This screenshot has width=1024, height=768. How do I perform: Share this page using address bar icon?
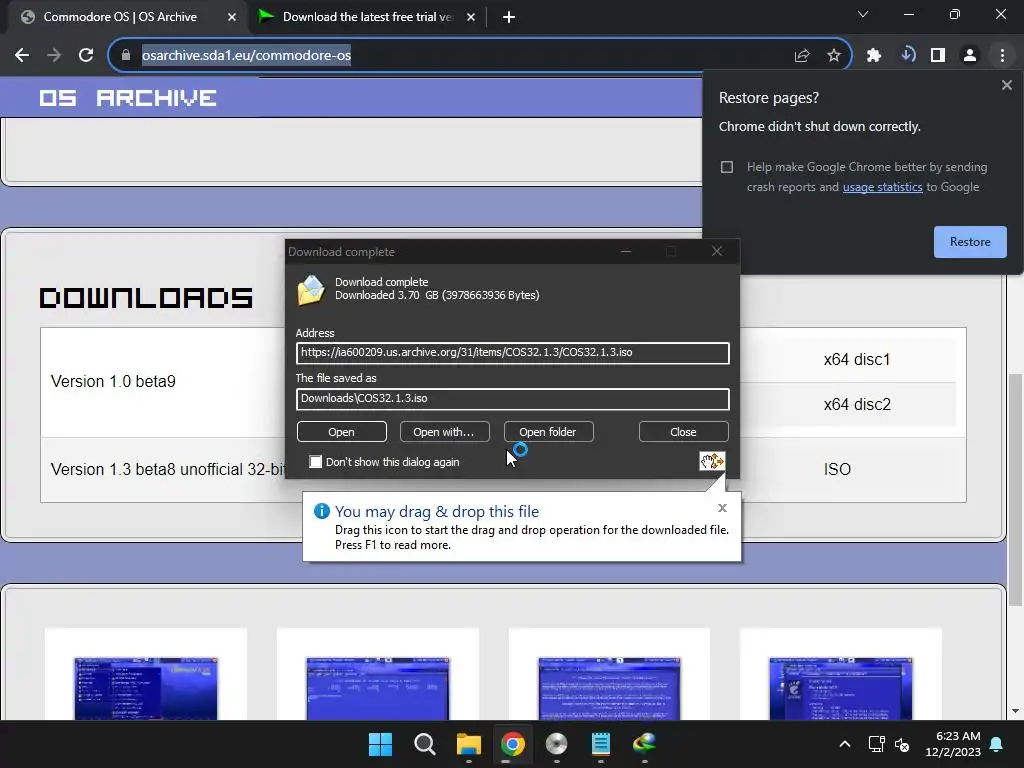[x=802, y=56]
